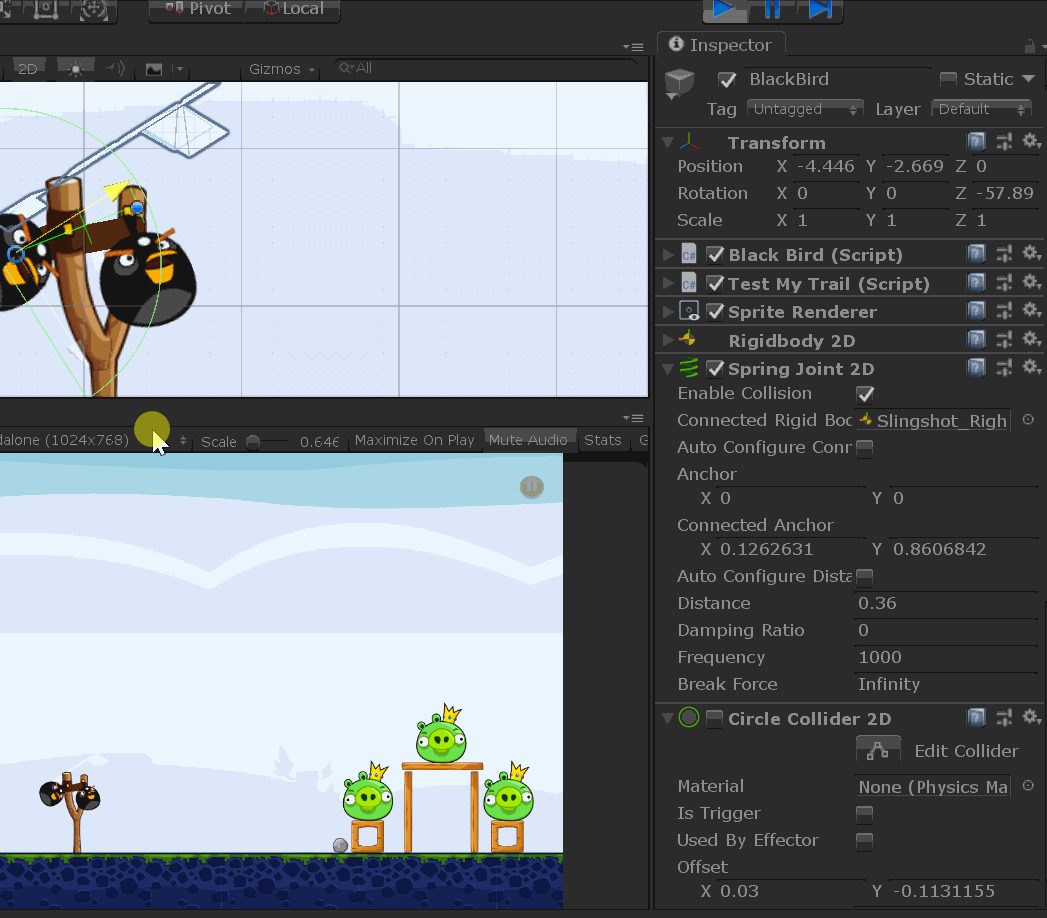1047x918 pixels.
Task: Toggle scene lighting sun icon
Action: point(75,69)
